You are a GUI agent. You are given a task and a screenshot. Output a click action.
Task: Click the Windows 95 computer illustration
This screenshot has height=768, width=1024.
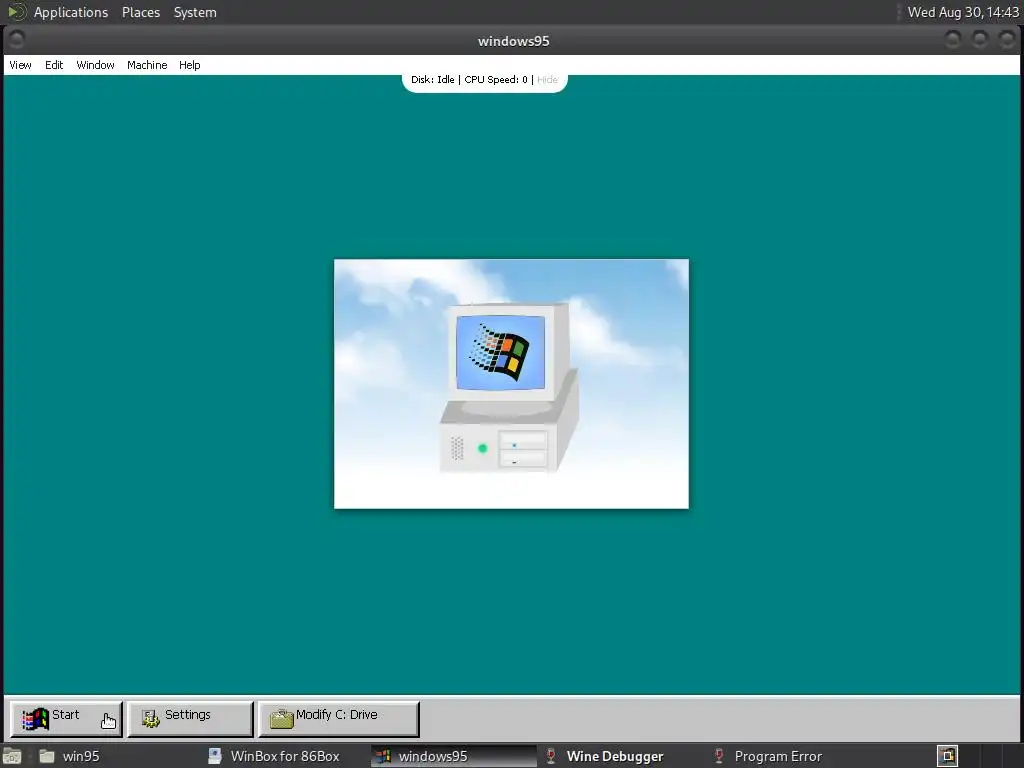click(x=509, y=387)
